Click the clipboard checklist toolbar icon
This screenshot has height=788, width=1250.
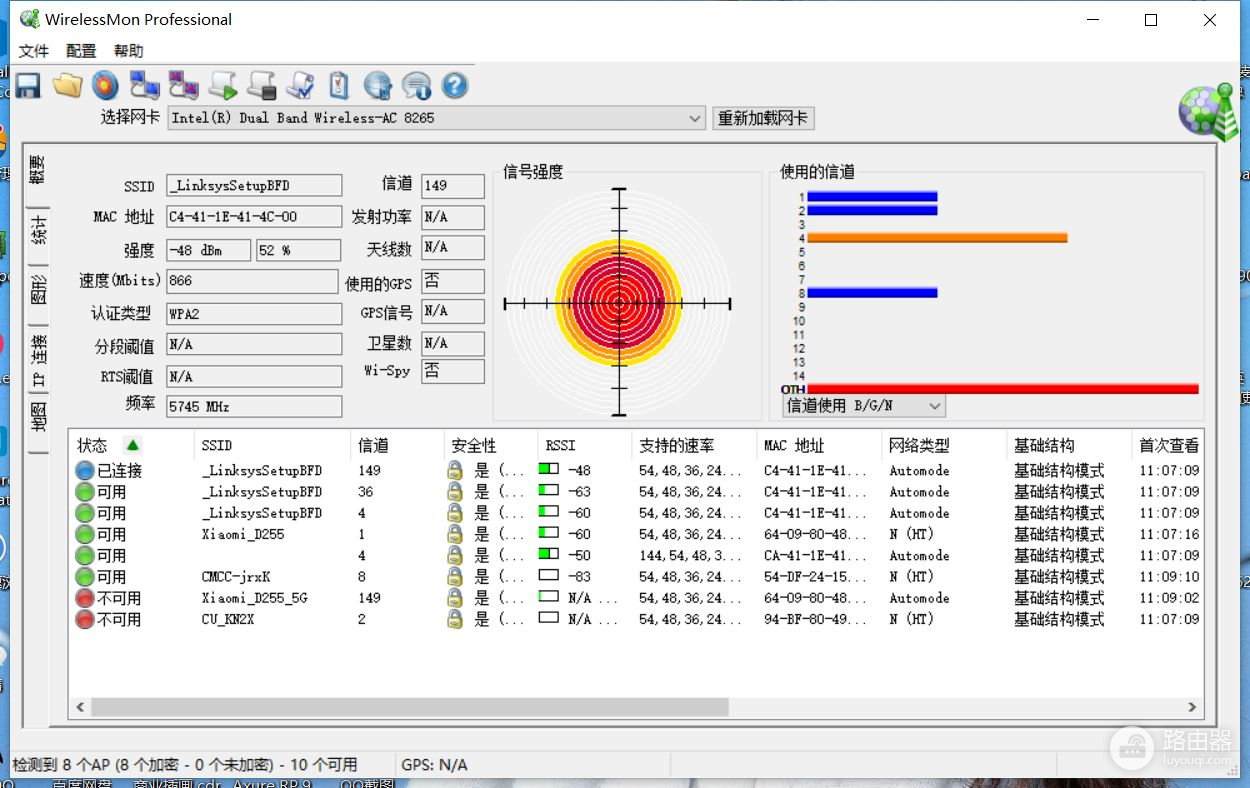[339, 86]
